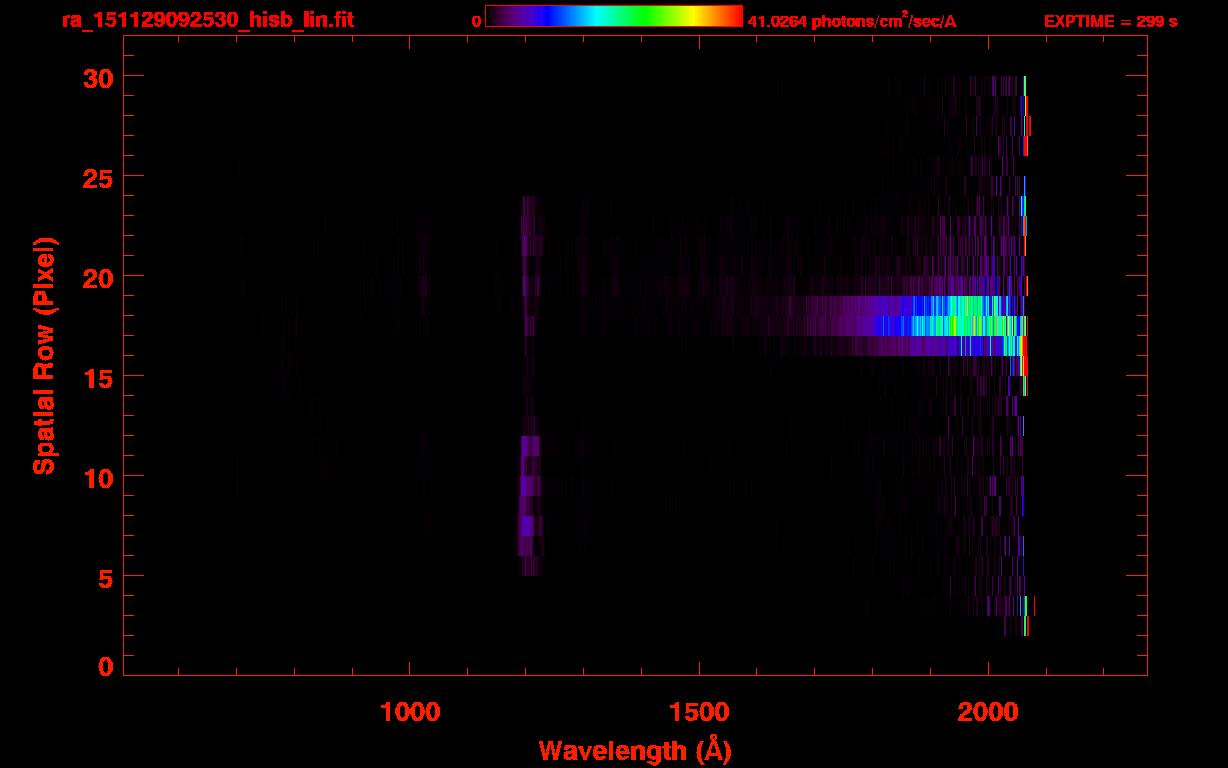This screenshot has width=1228, height=768.
Task: Click the 1000 wavelength tick label
Action: pos(409,712)
